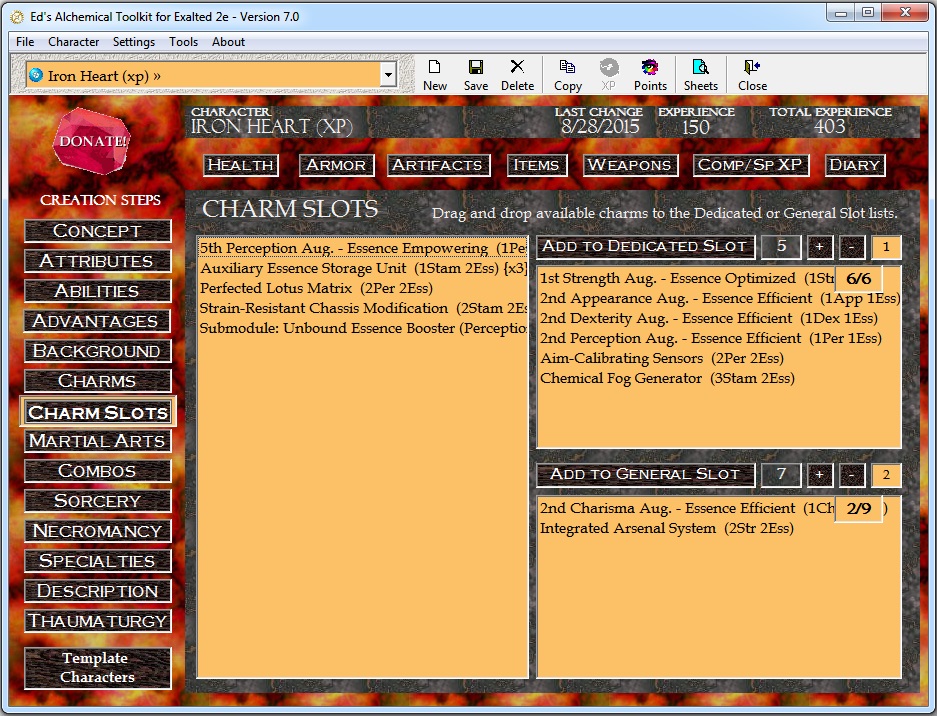937x716 pixels.
Task: Click the Add to Dedicated Slot button
Action: tap(645, 246)
